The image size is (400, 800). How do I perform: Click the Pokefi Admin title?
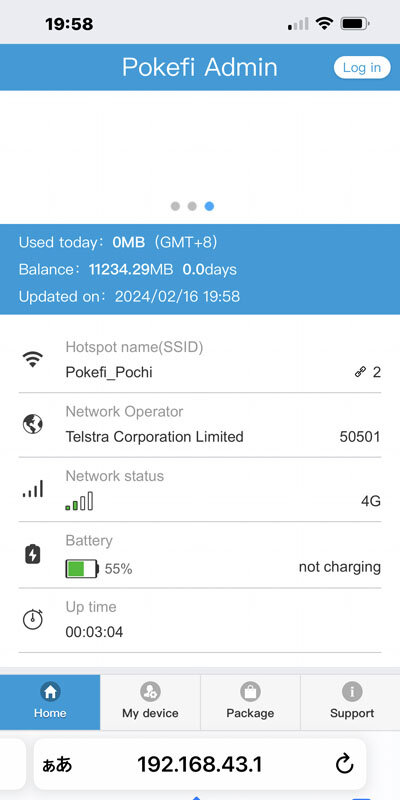(x=199, y=67)
